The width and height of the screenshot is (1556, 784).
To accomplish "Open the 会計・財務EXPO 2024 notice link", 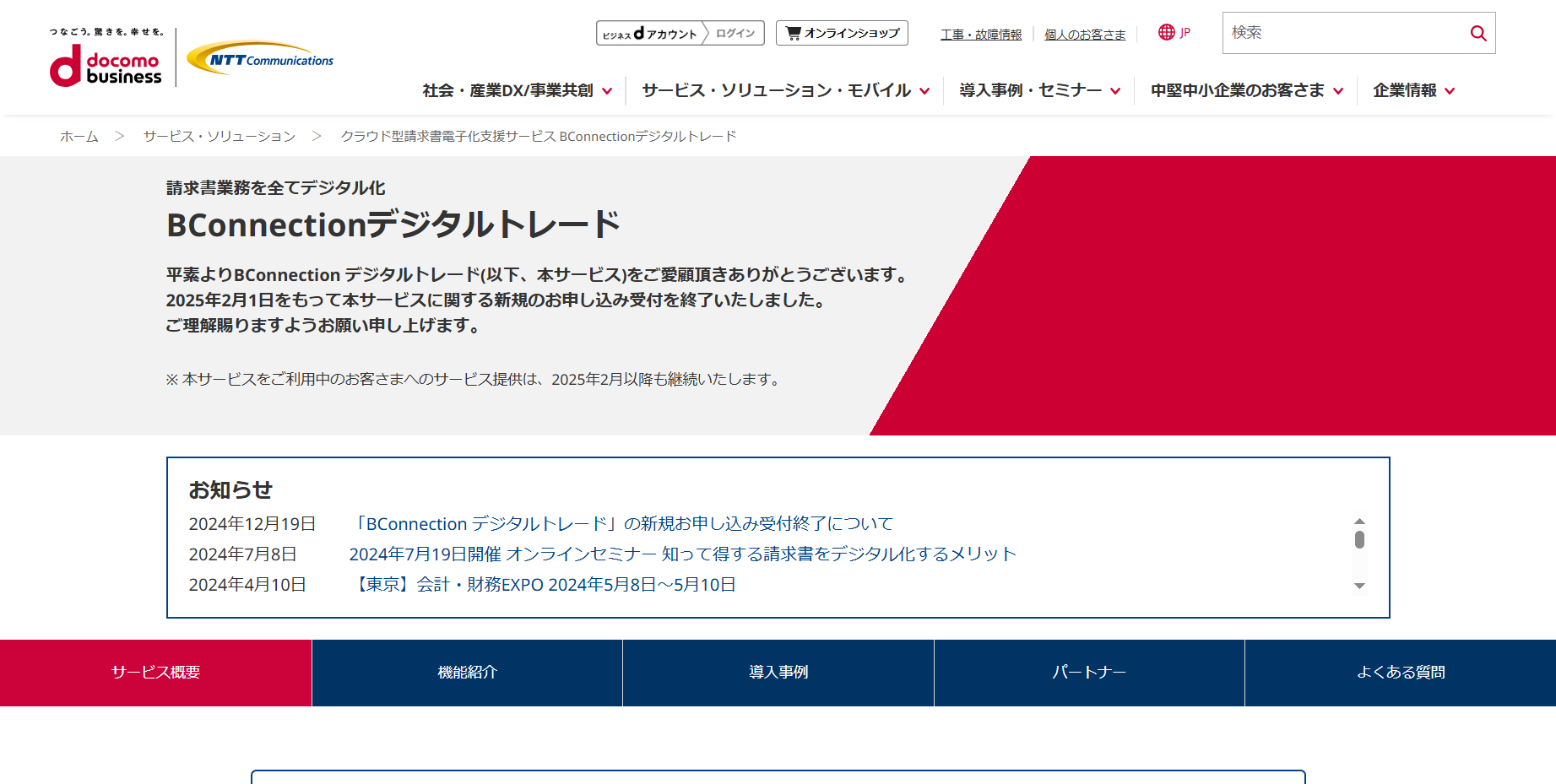I will pyautogui.click(x=543, y=584).
